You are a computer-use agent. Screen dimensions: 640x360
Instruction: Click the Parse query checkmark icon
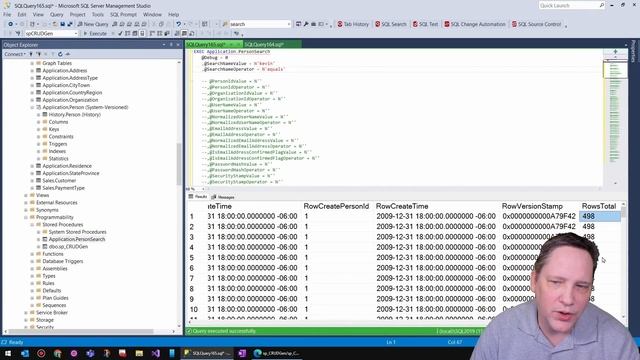pos(120,33)
